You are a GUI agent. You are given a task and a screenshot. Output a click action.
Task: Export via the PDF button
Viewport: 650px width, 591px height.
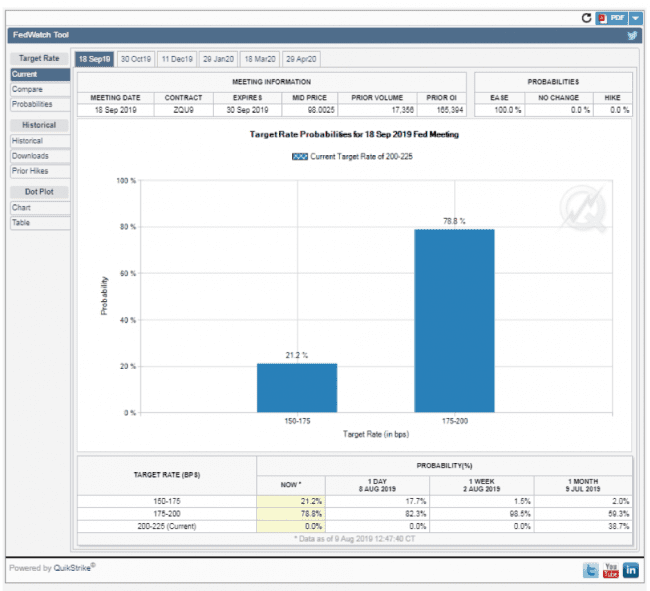pyautogui.click(x=612, y=18)
